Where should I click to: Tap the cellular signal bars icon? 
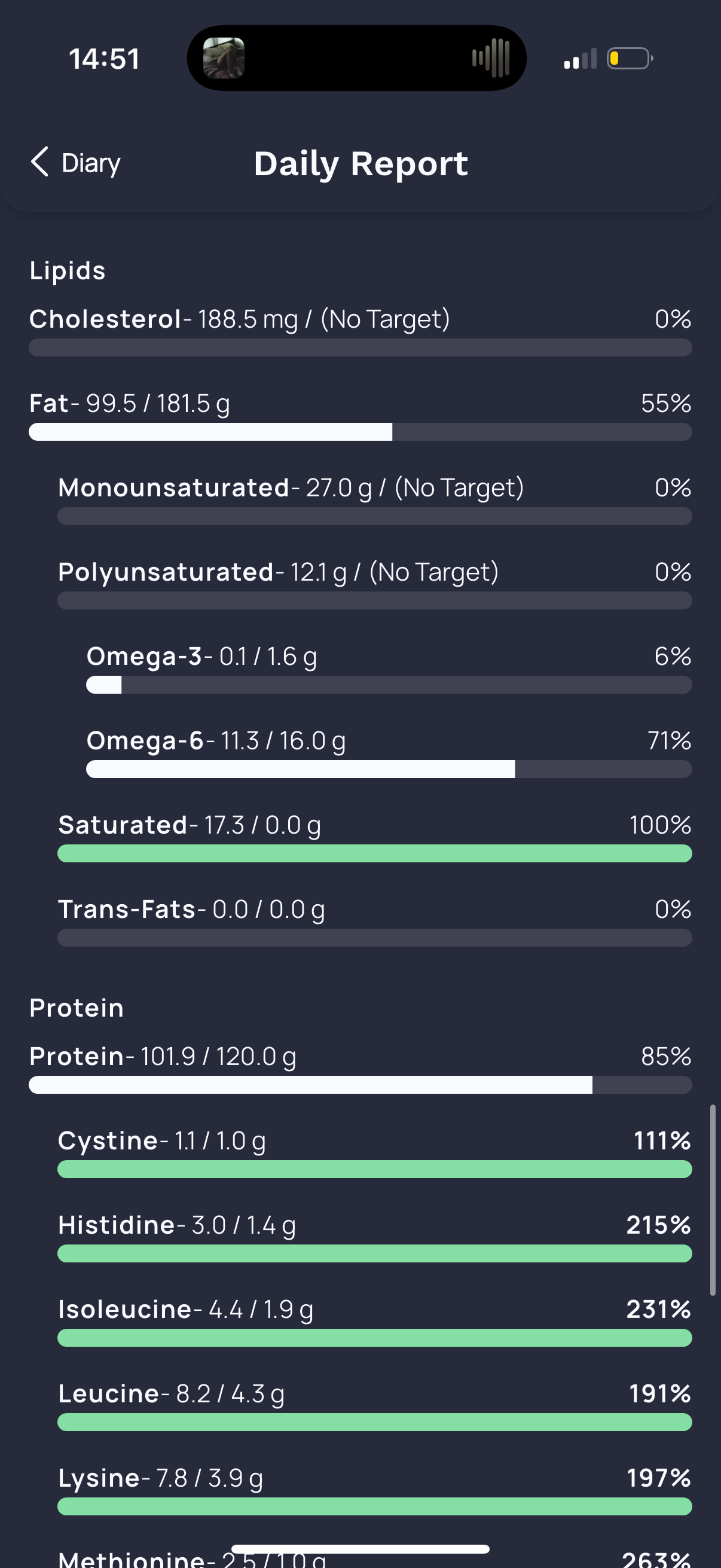coord(581,59)
